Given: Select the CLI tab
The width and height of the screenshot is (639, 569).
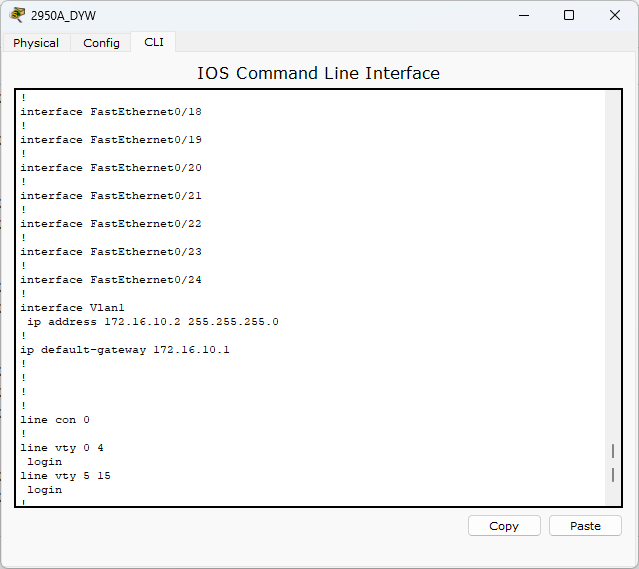Looking at the screenshot, I should coord(154,42).
